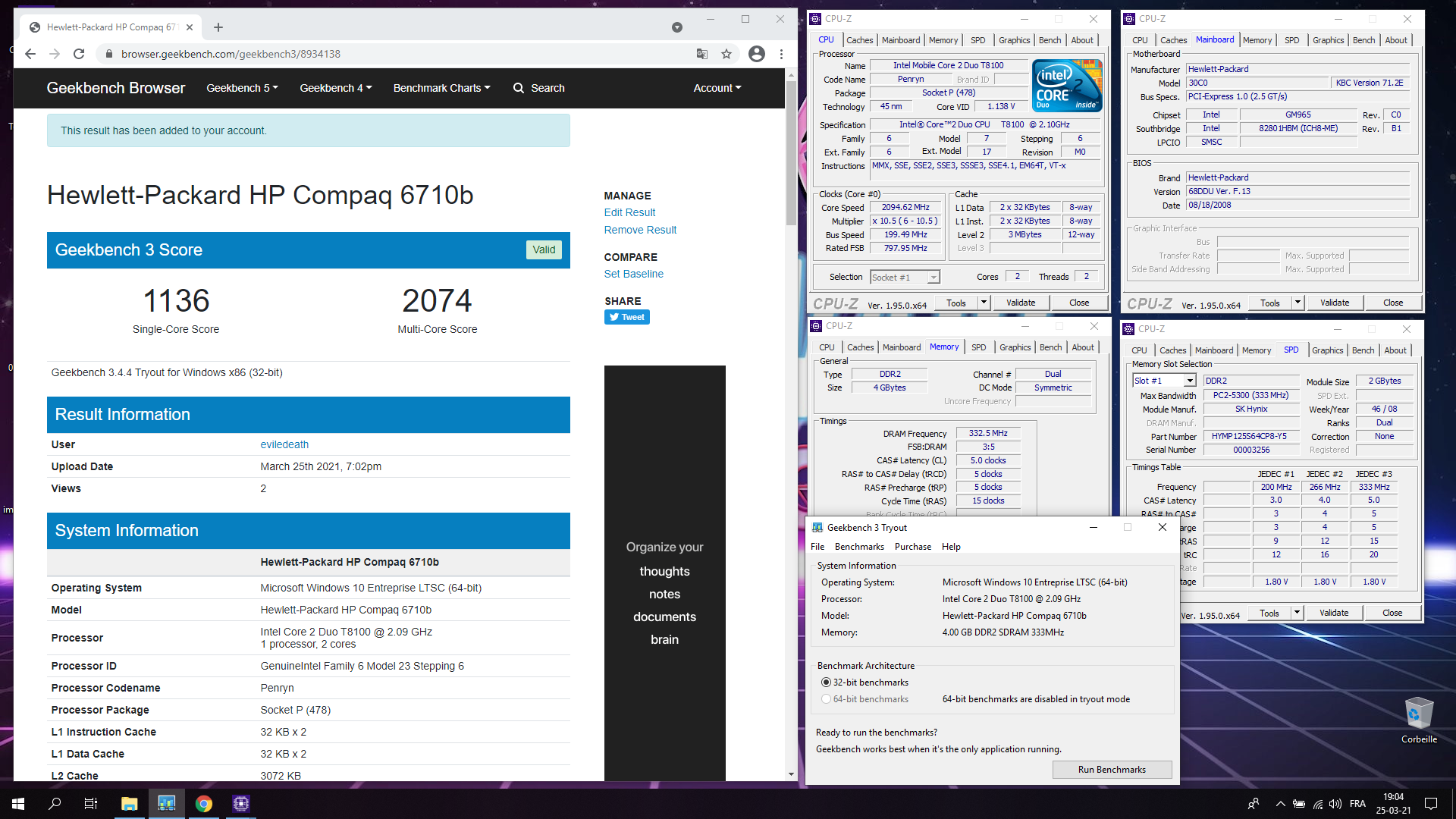Click the forward navigation arrow
This screenshot has height=819, width=1456.
tap(55, 54)
